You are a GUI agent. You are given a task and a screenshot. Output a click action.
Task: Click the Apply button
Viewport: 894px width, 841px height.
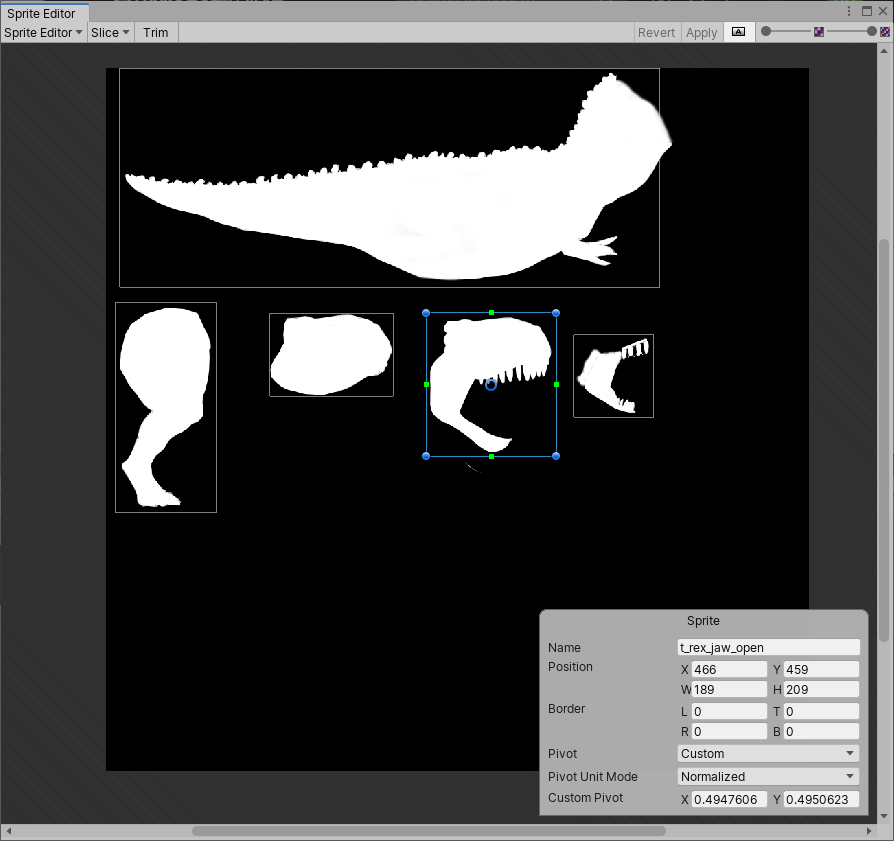pyautogui.click(x=701, y=32)
